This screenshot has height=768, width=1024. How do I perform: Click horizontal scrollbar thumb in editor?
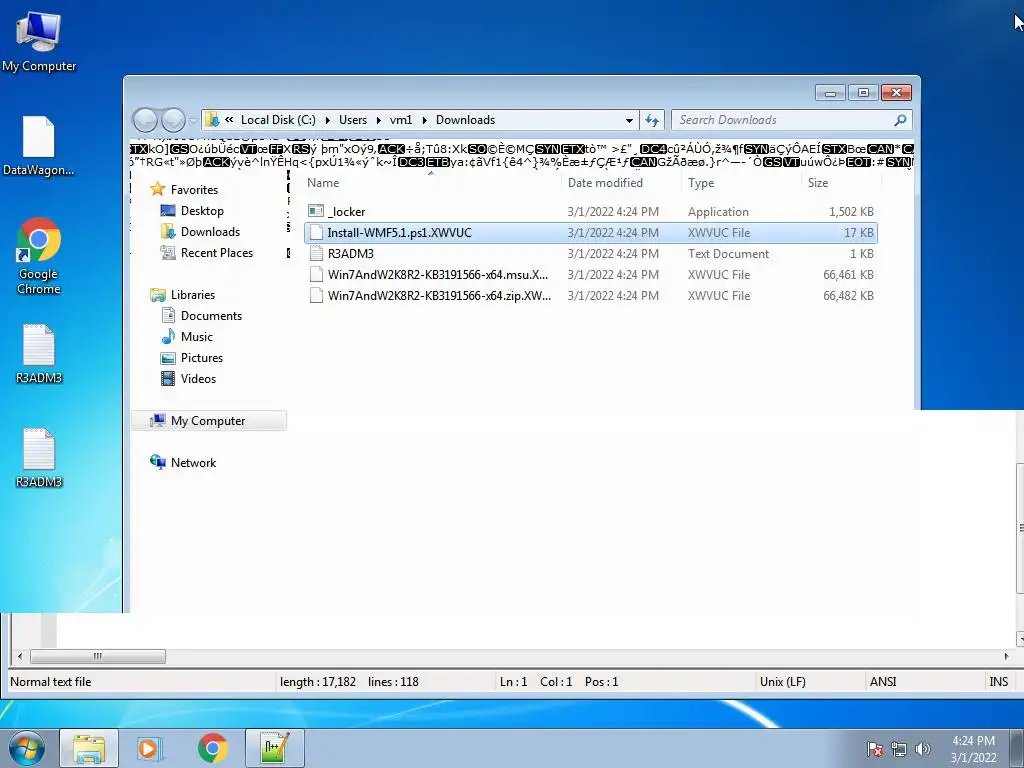point(98,656)
